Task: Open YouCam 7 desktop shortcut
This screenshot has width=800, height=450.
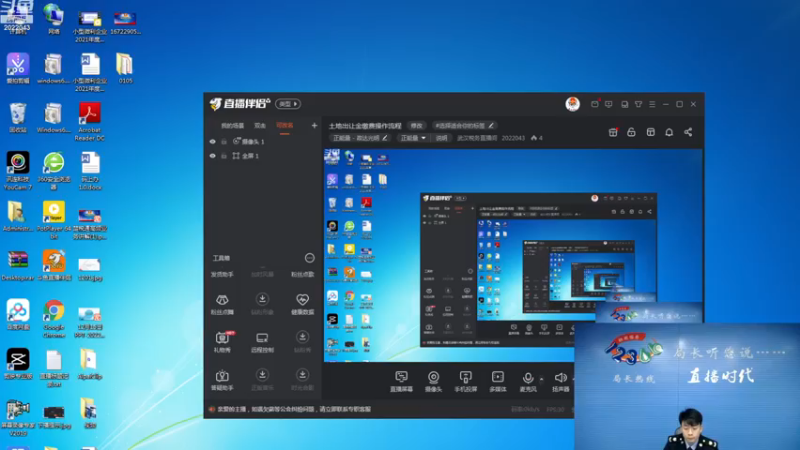Action: 18,171
